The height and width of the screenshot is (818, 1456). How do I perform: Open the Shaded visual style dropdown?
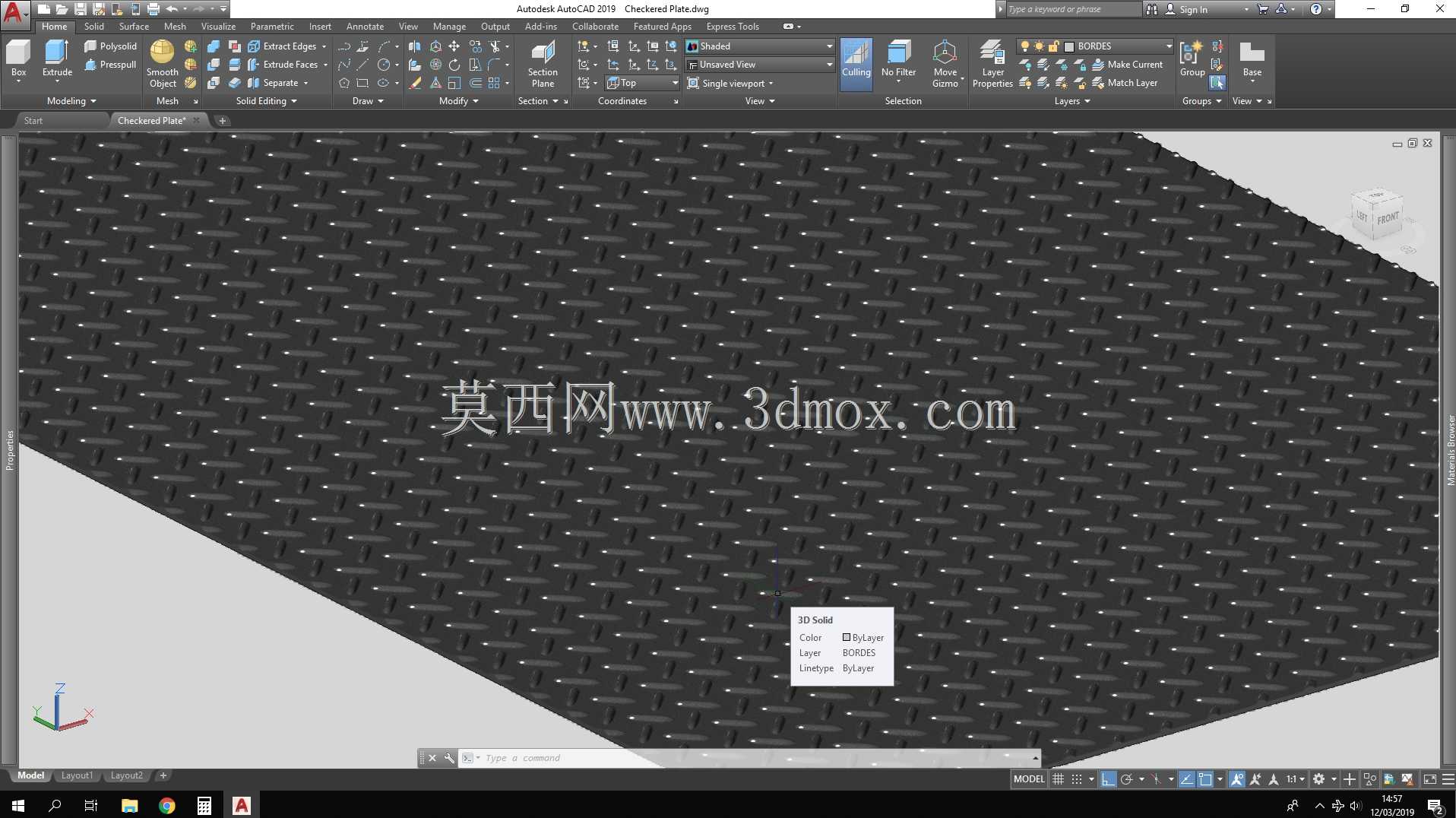(x=759, y=46)
